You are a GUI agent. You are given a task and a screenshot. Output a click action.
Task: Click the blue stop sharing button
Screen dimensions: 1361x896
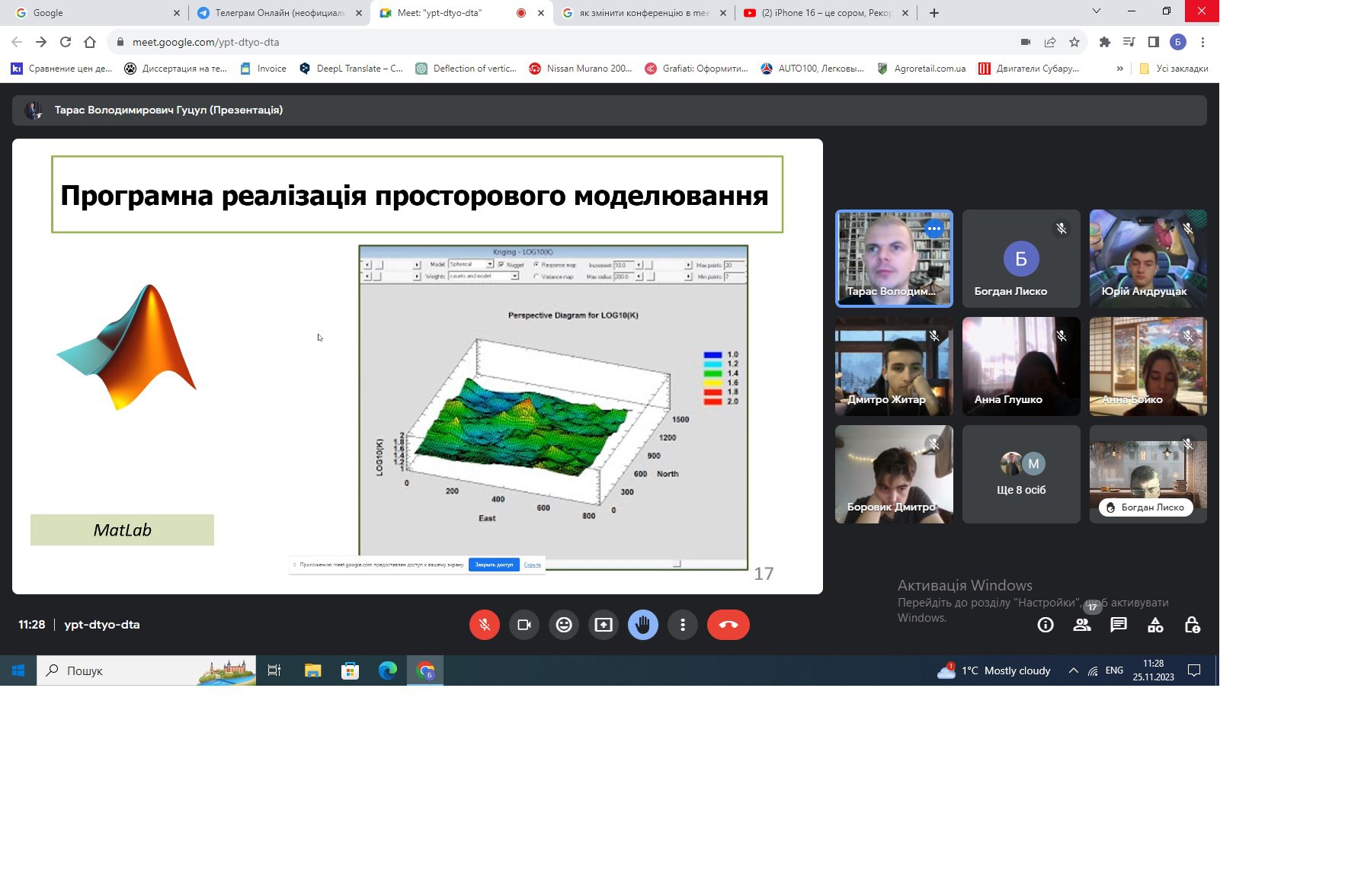(x=494, y=565)
